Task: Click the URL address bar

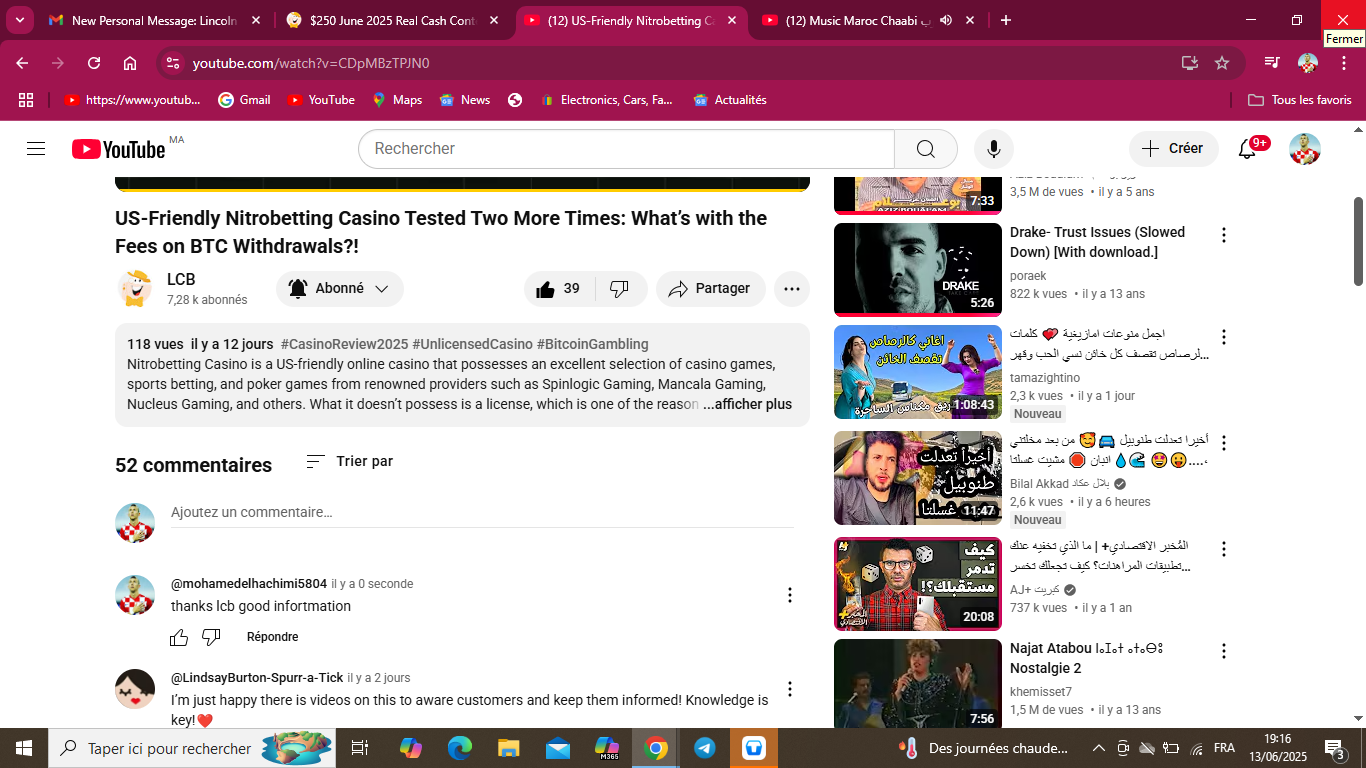Action: tap(680, 63)
